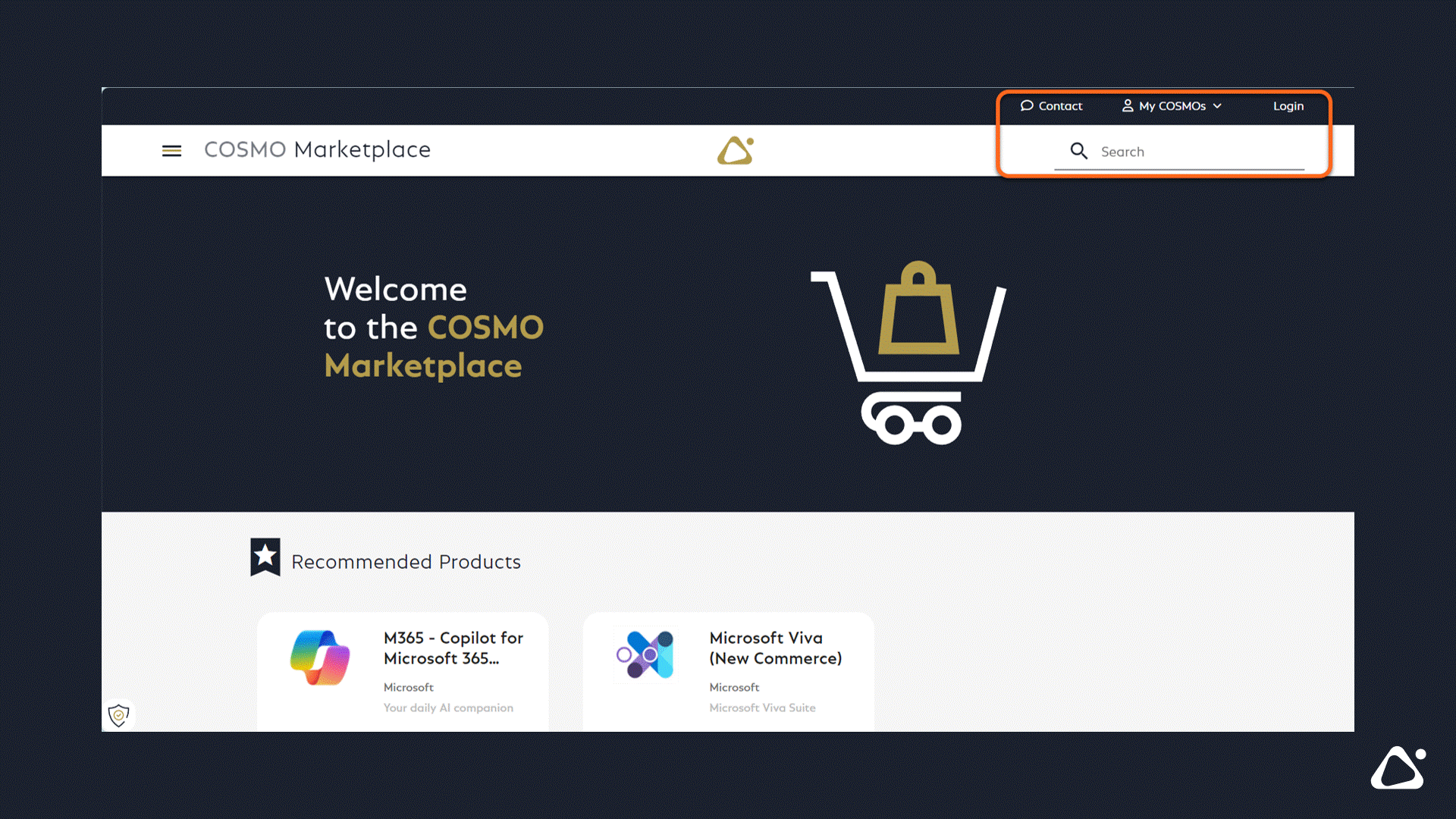The image size is (1456, 819).
Task: Click the Recommended Products star icon
Action: (264, 558)
